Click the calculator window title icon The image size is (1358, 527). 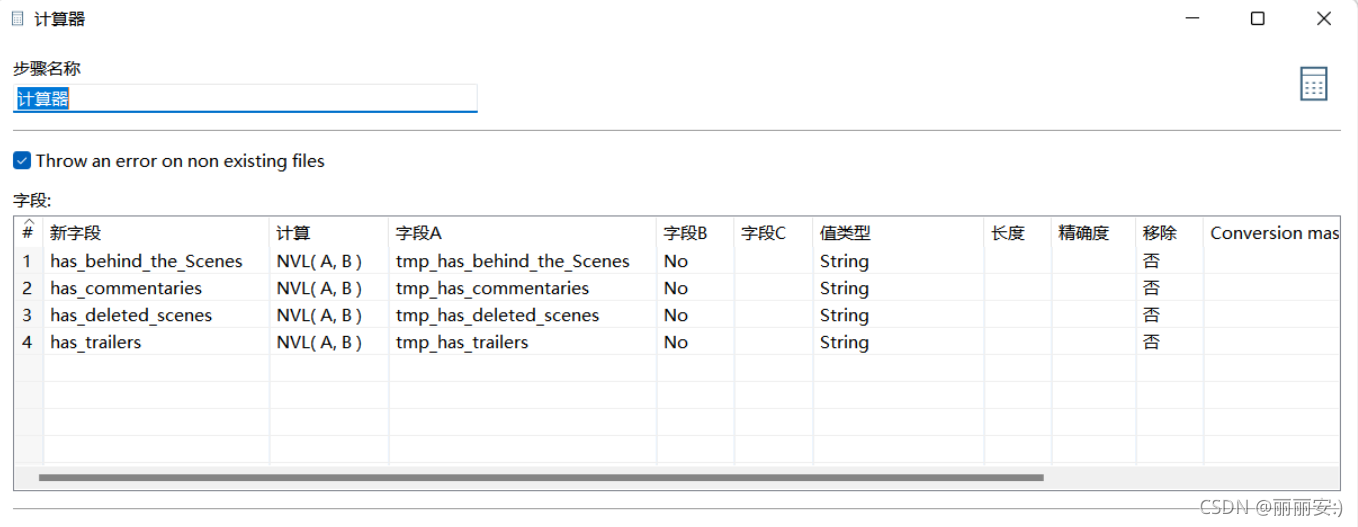[18, 19]
